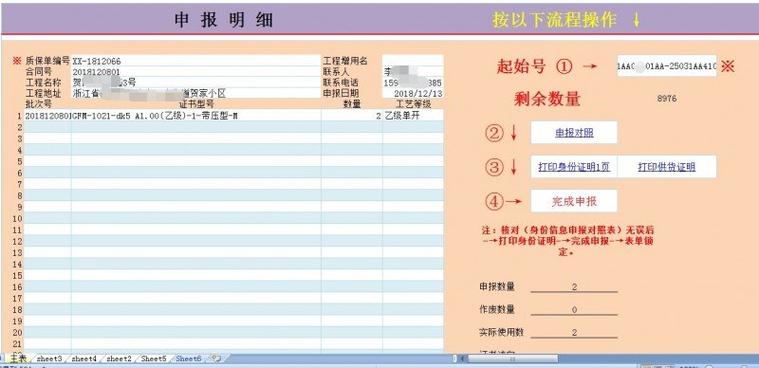Click the 数量 column header
This screenshot has width=759, height=368.
click(352, 104)
